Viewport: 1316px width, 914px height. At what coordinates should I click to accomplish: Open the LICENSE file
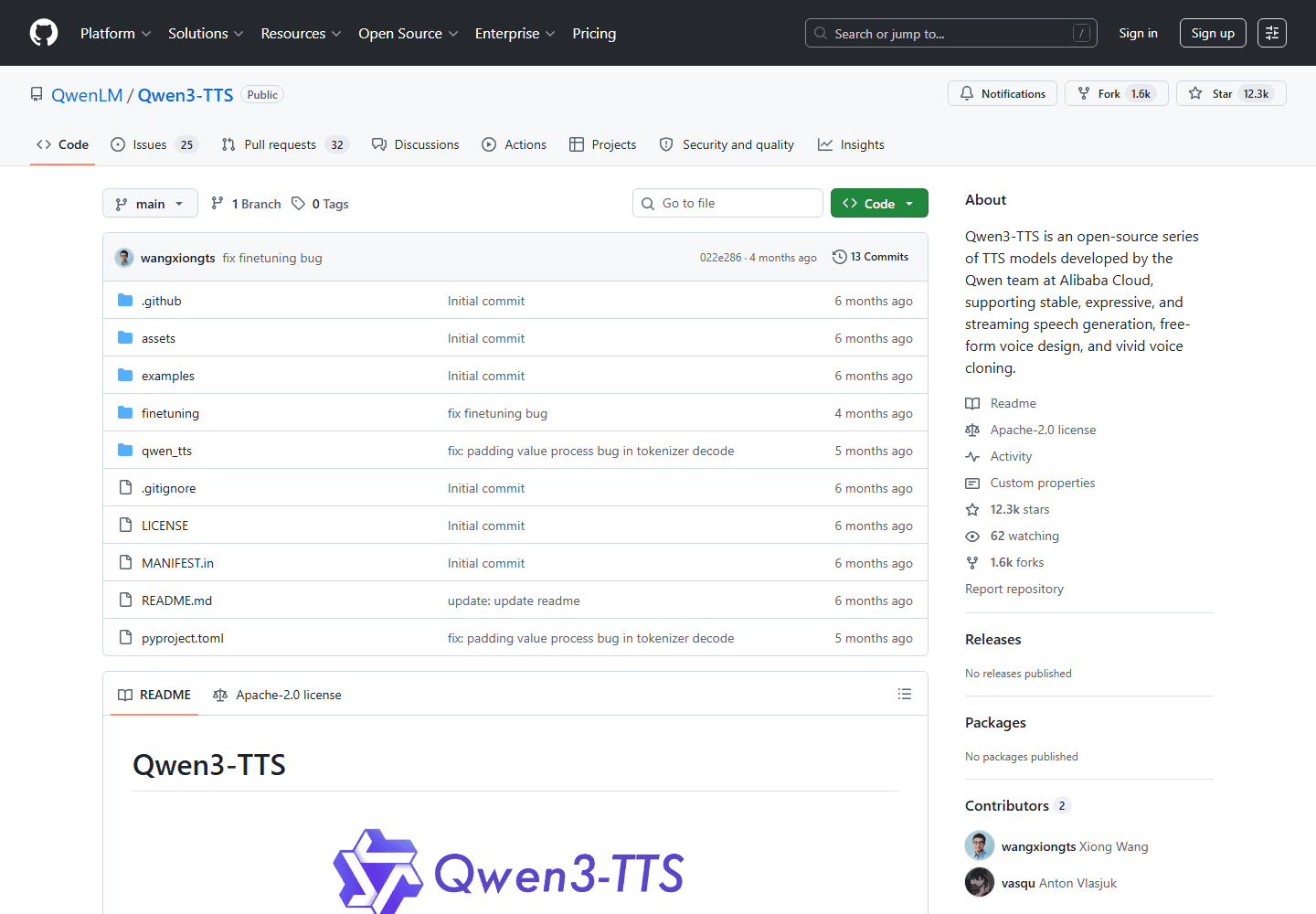point(164,526)
